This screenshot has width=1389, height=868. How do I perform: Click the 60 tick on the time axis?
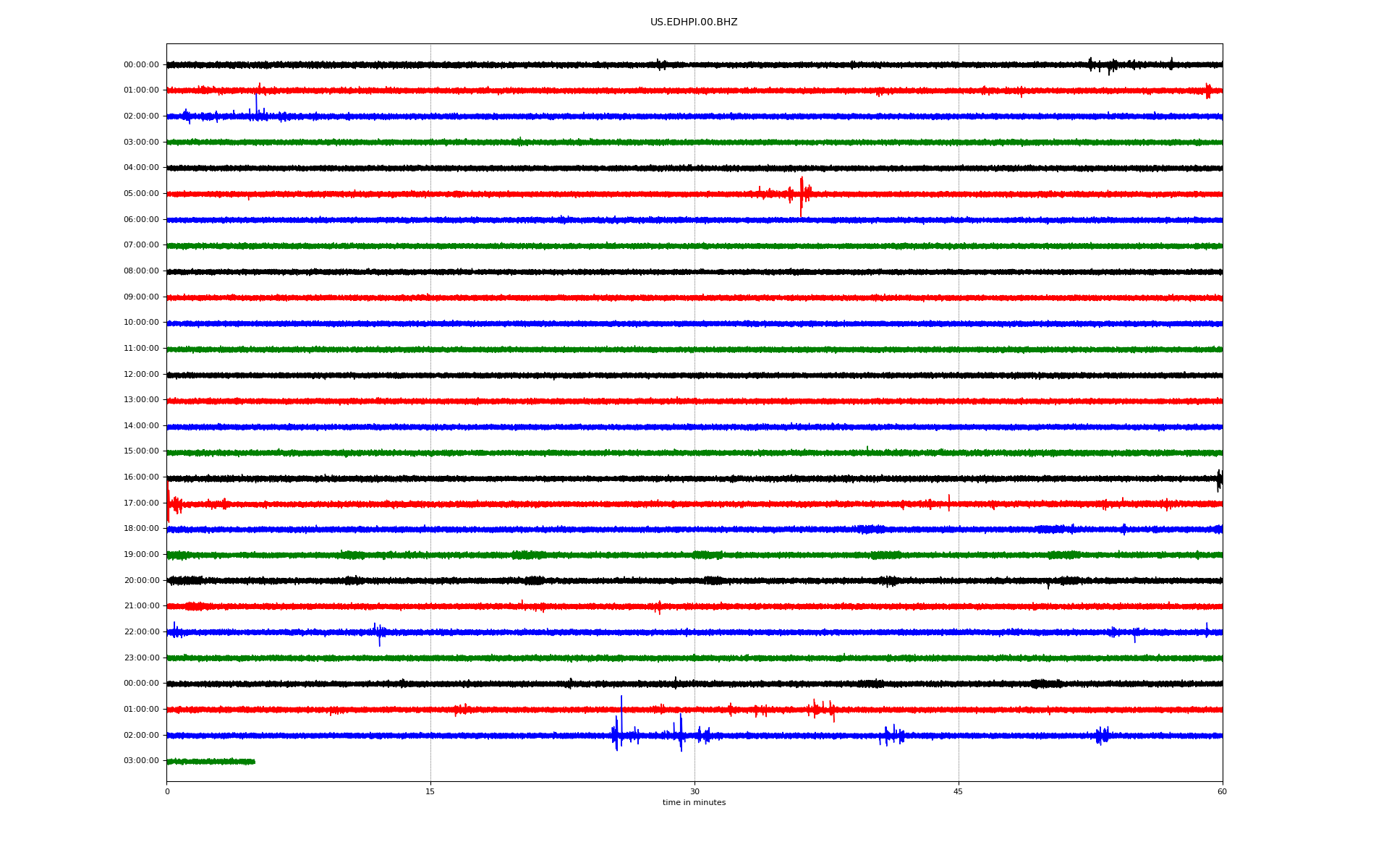pos(1222,791)
